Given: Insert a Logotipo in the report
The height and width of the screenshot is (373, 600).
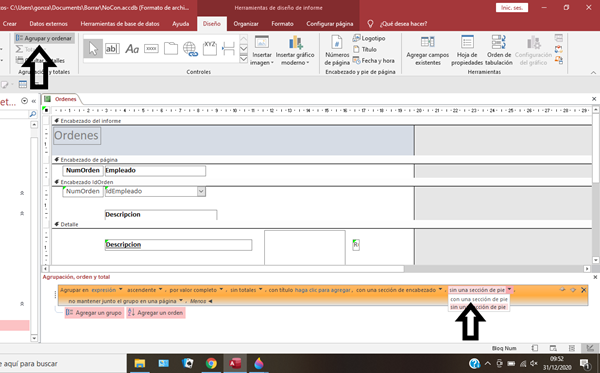Looking at the screenshot, I should 369,38.
